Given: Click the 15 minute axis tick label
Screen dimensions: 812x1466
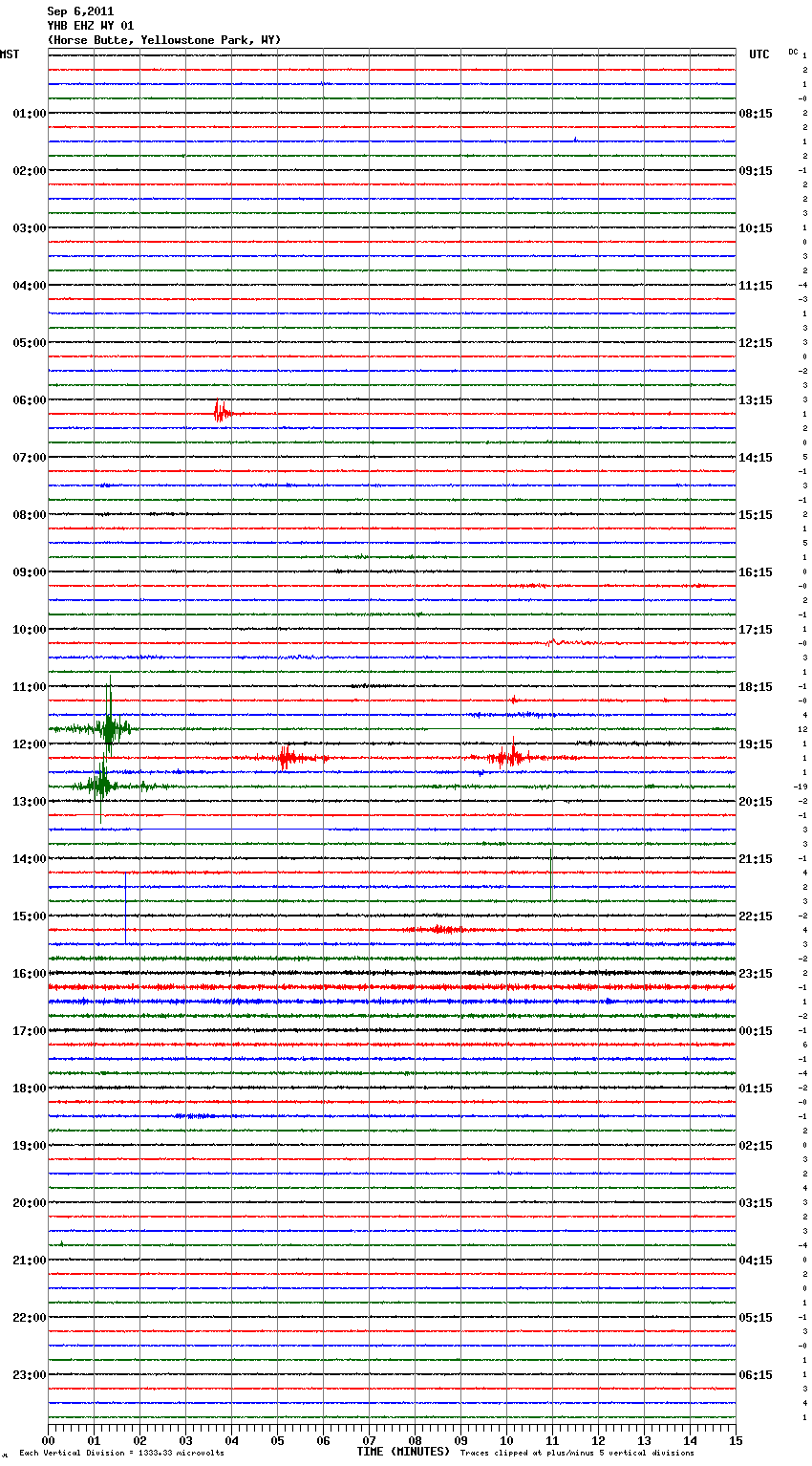Looking at the screenshot, I should pyautogui.click(x=736, y=1440).
